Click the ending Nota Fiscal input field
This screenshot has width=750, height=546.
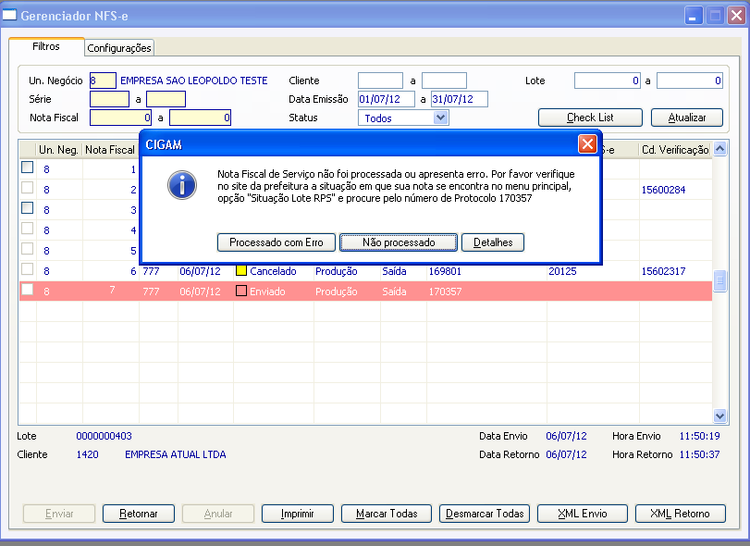click(200, 118)
